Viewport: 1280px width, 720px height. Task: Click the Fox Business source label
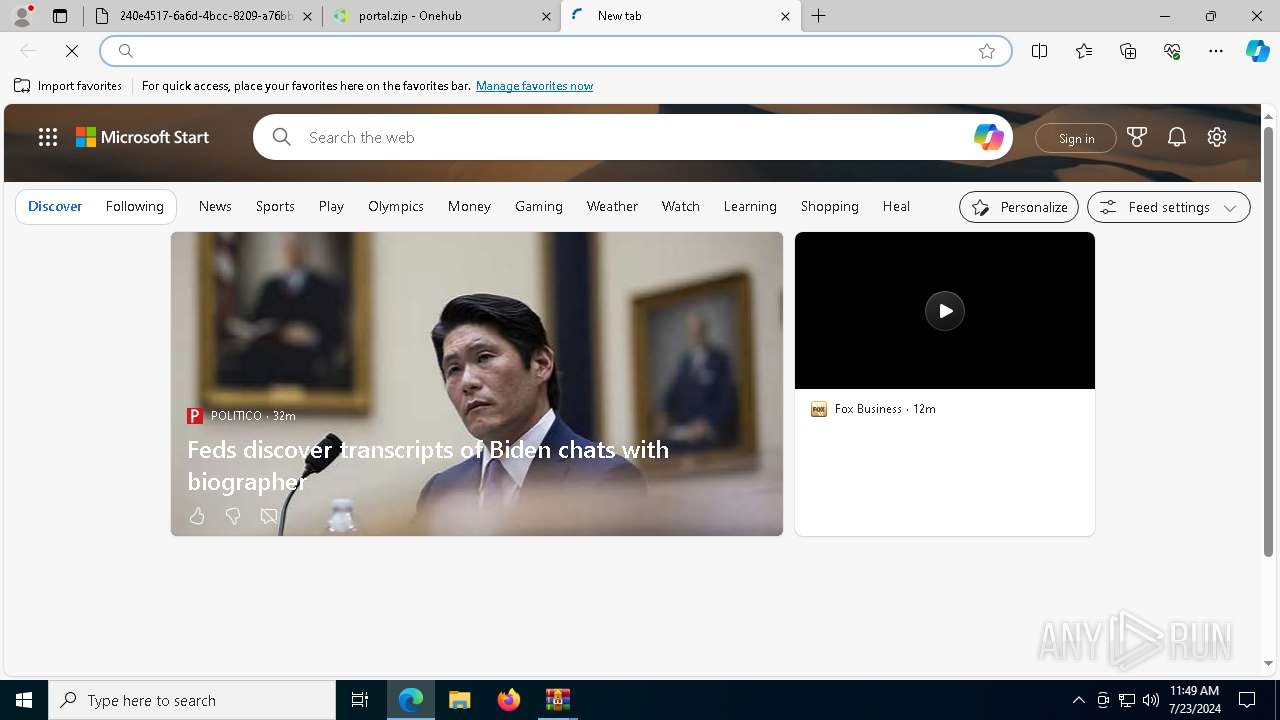873,409
